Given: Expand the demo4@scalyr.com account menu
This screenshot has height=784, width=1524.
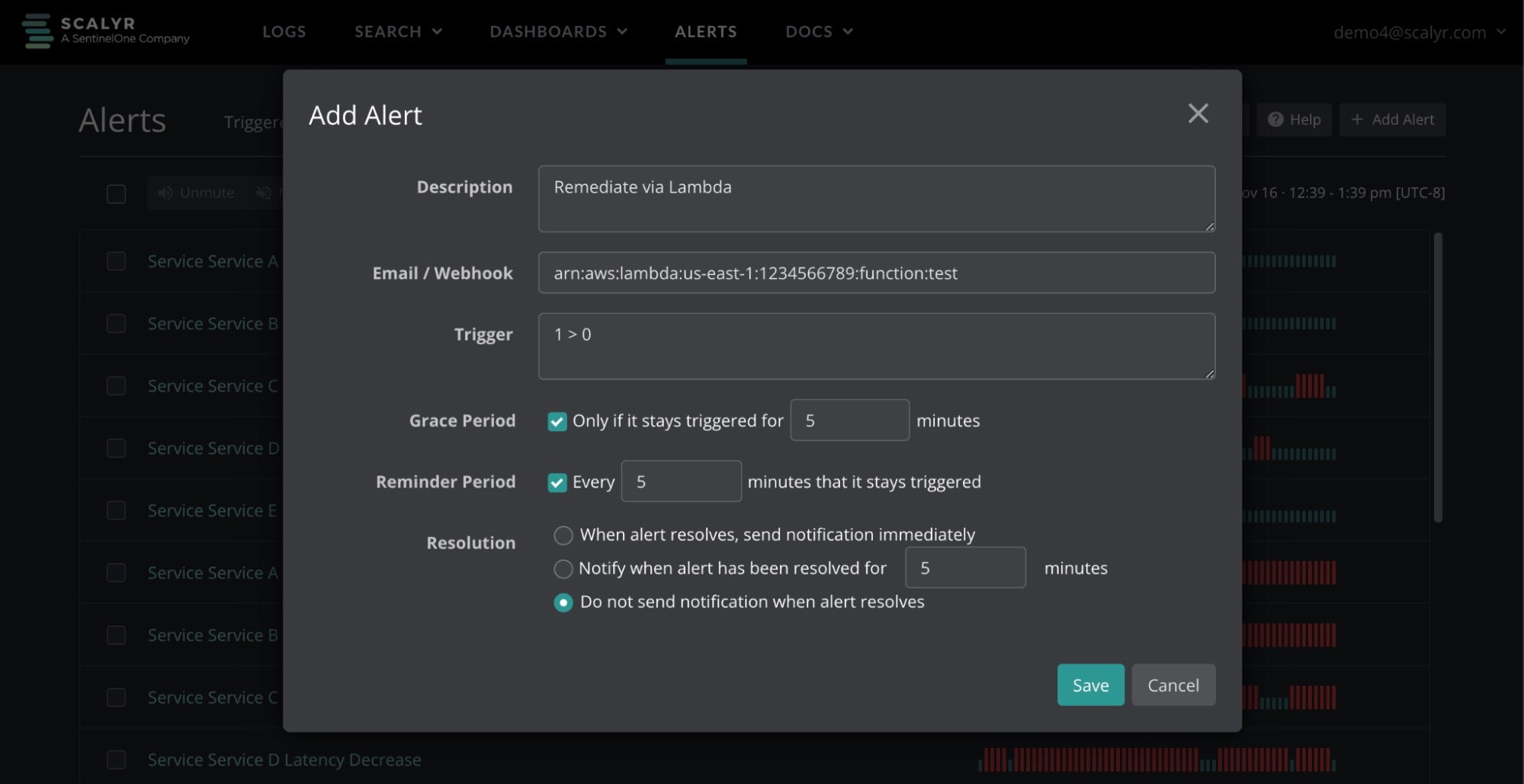Looking at the screenshot, I should click(1419, 32).
